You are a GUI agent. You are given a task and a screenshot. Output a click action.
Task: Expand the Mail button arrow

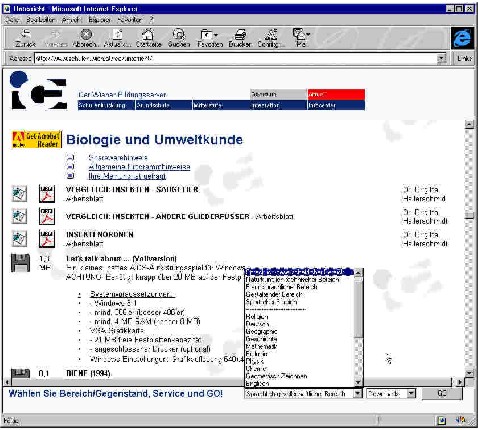308,34
